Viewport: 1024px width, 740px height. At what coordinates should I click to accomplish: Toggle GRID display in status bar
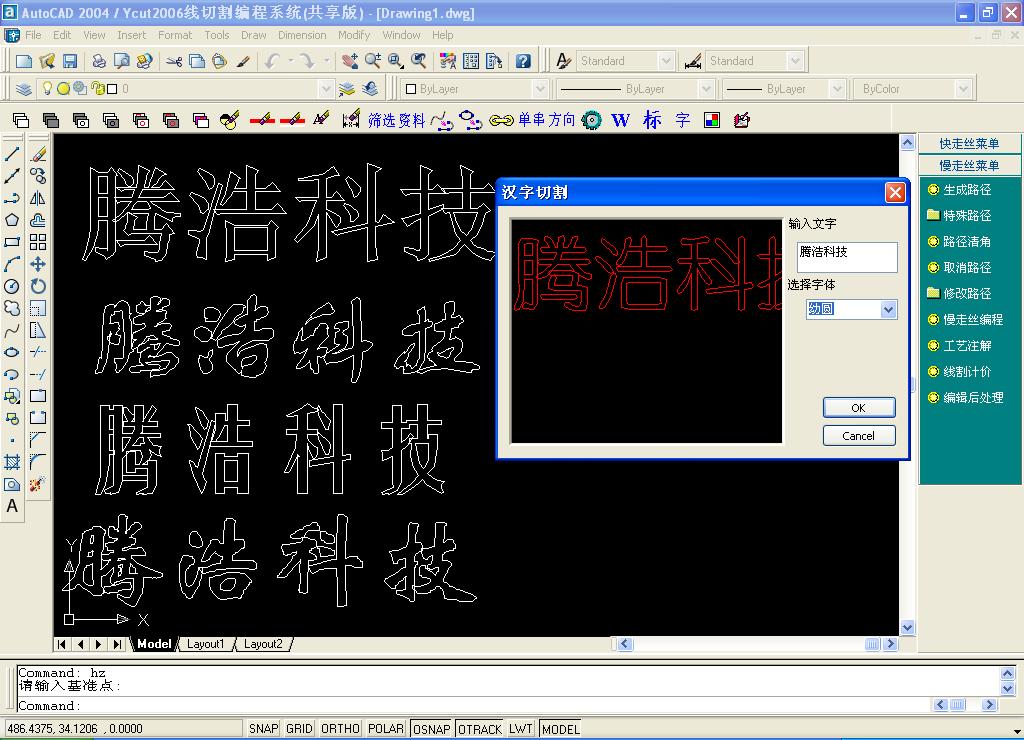click(299, 729)
